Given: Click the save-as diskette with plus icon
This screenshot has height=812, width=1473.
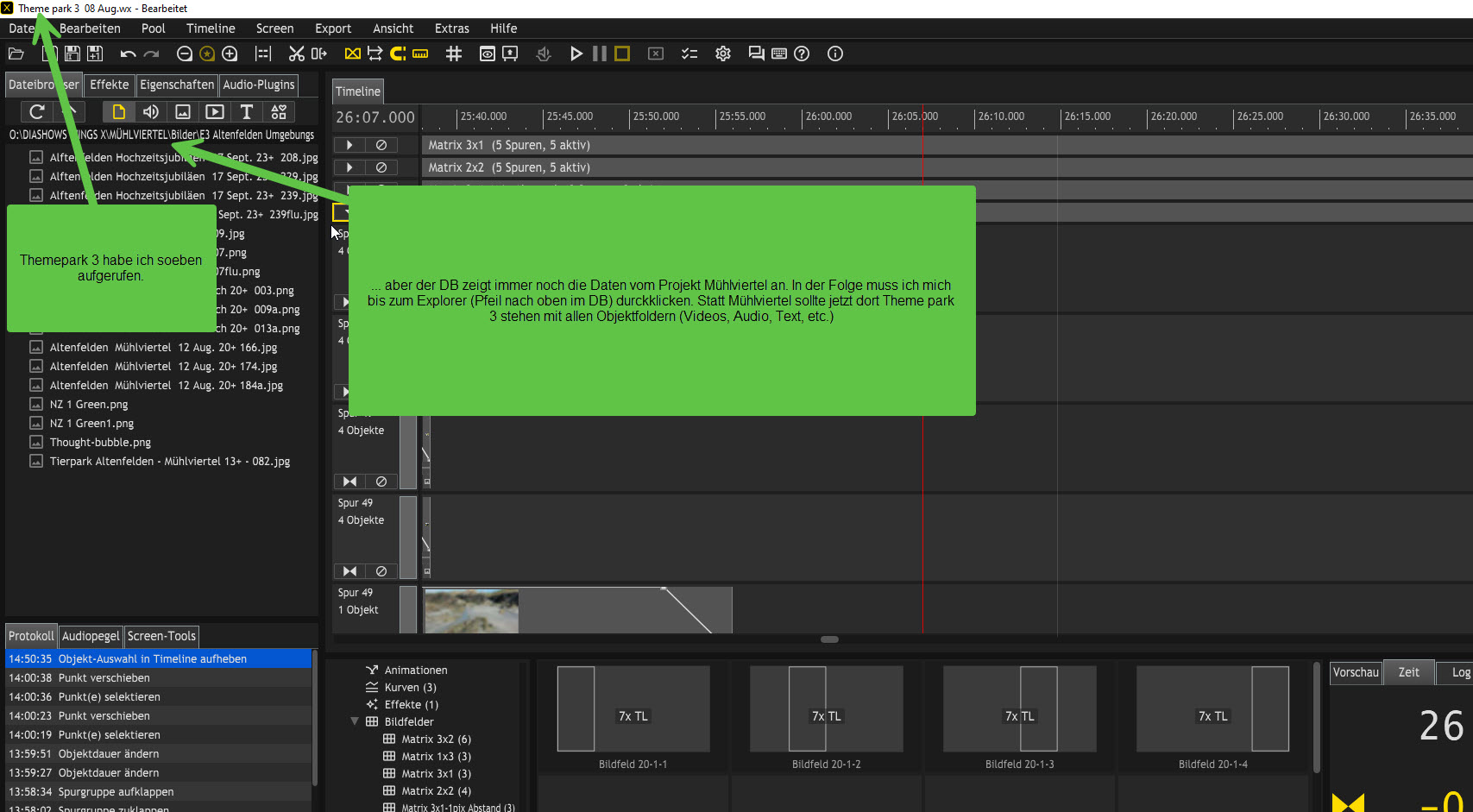Looking at the screenshot, I should coord(95,54).
